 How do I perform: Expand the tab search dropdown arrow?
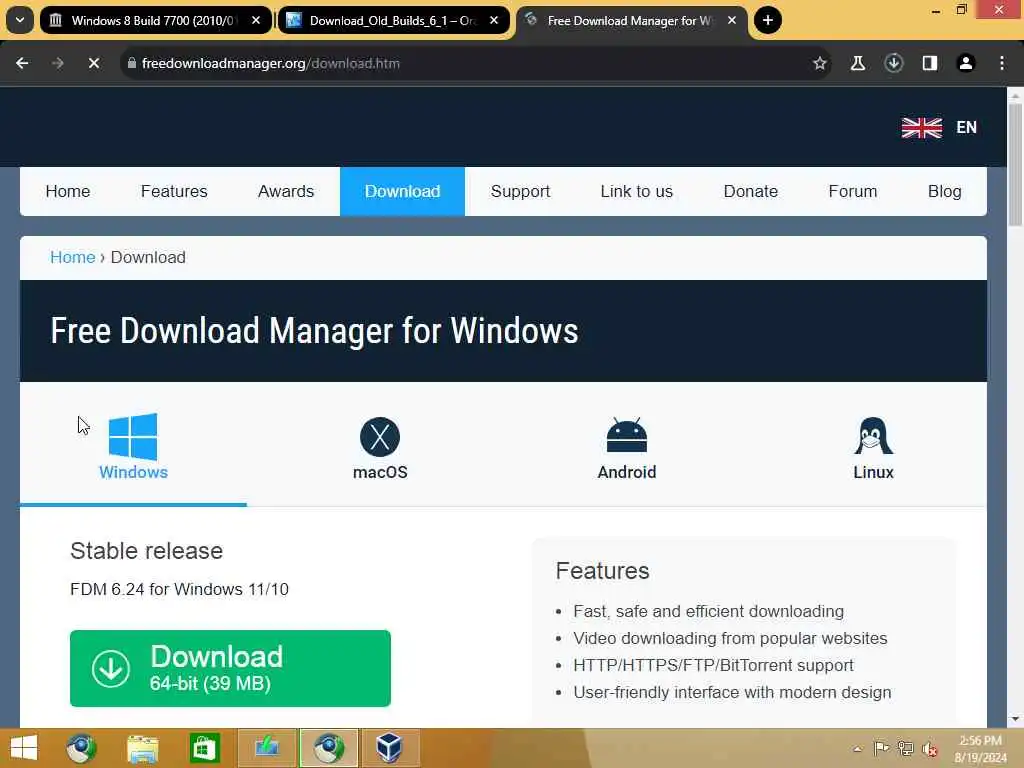click(x=20, y=20)
